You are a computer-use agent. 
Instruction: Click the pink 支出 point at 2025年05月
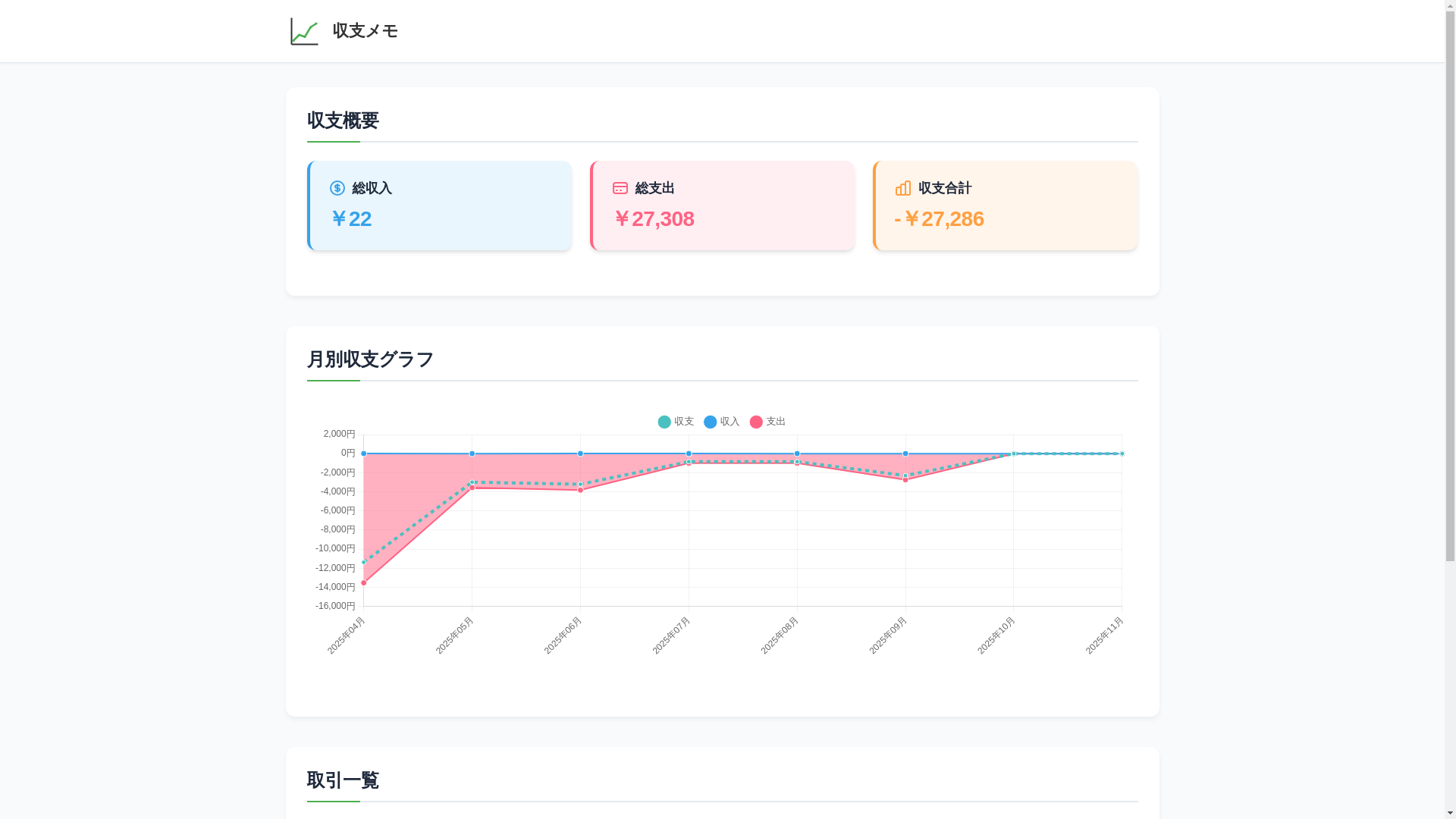coord(472,488)
